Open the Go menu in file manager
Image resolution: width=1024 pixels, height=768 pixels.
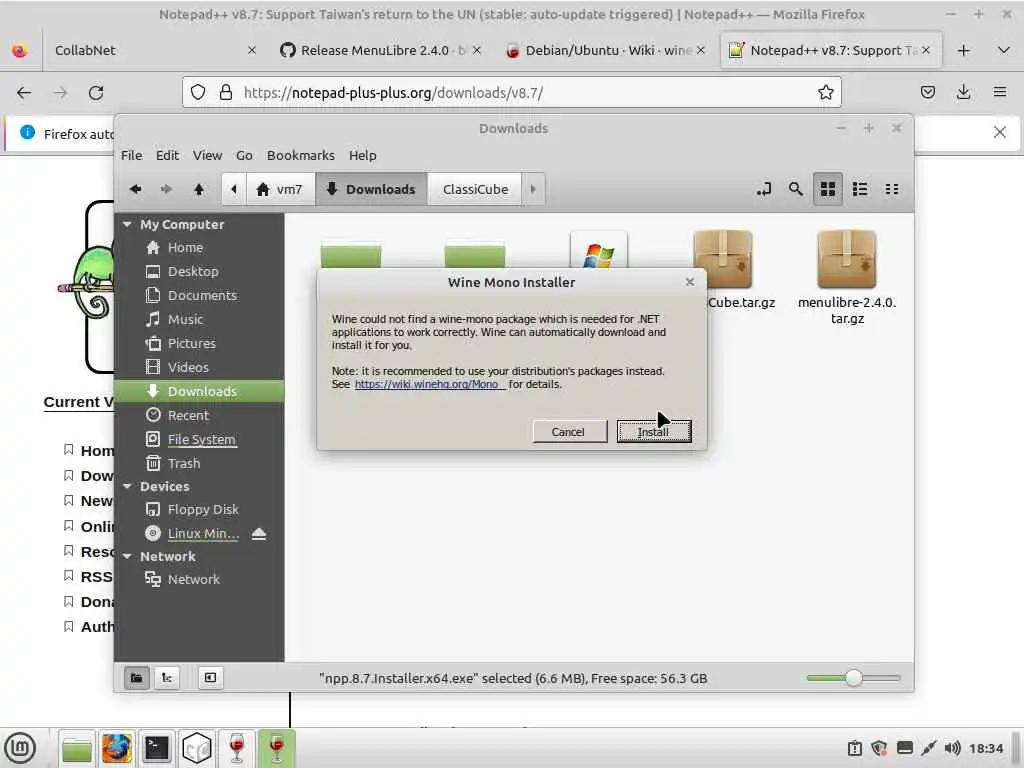244,155
